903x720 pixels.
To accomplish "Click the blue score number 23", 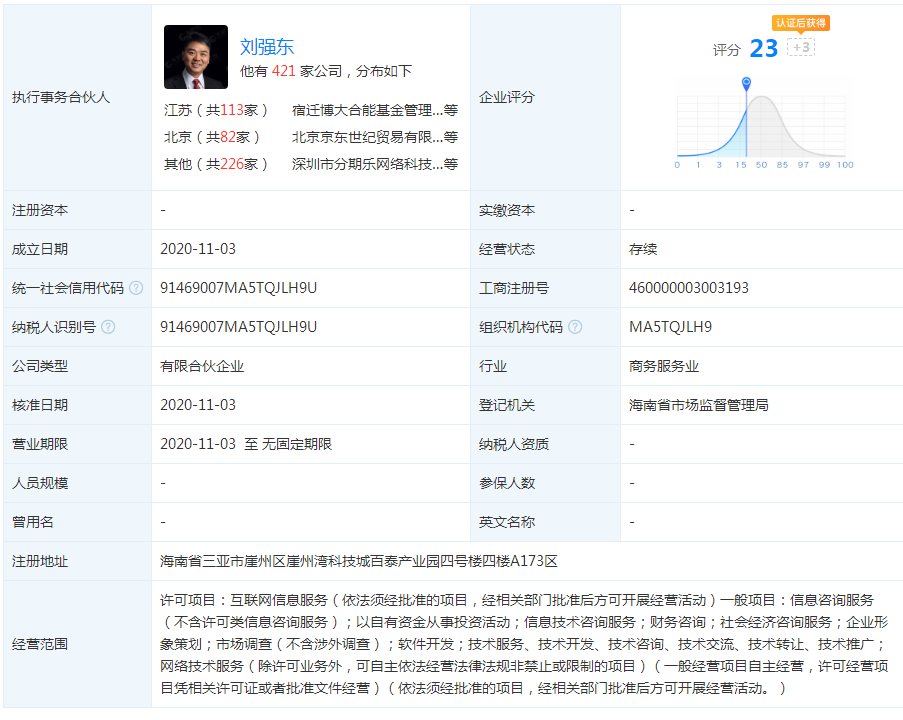I will pos(766,48).
